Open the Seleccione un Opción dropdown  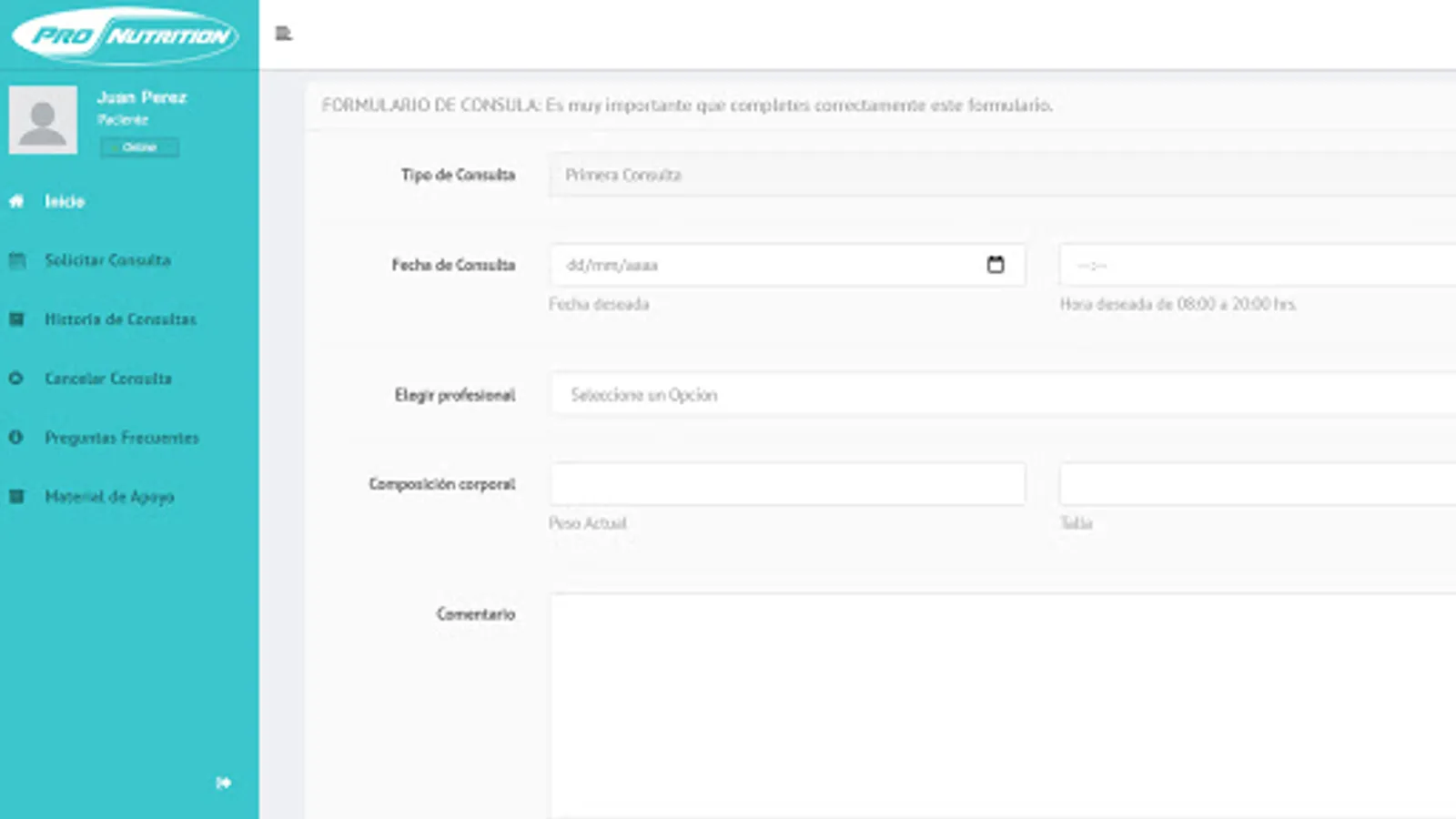[x=819, y=394]
